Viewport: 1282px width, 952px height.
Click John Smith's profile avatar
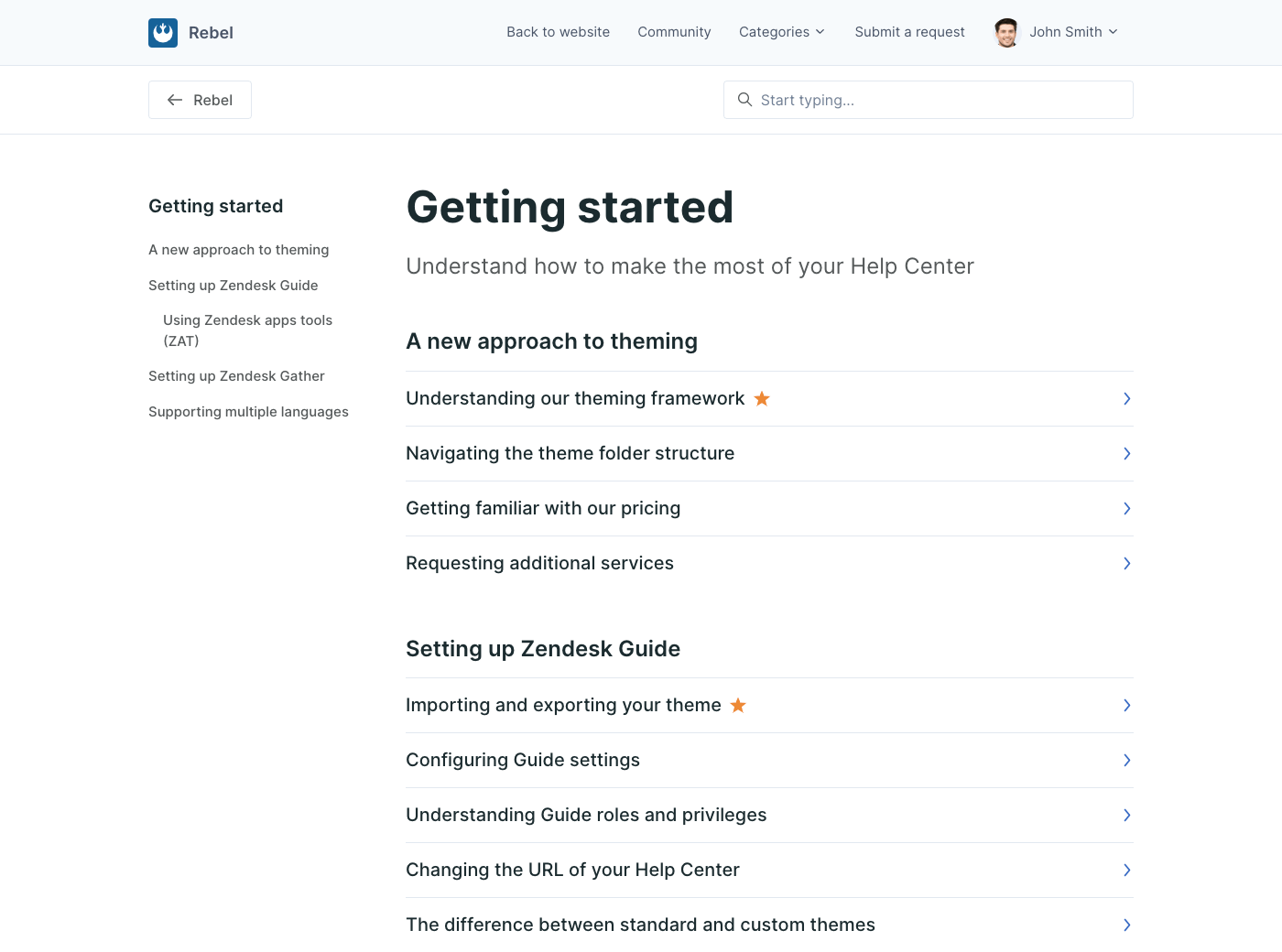click(x=1006, y=33)
